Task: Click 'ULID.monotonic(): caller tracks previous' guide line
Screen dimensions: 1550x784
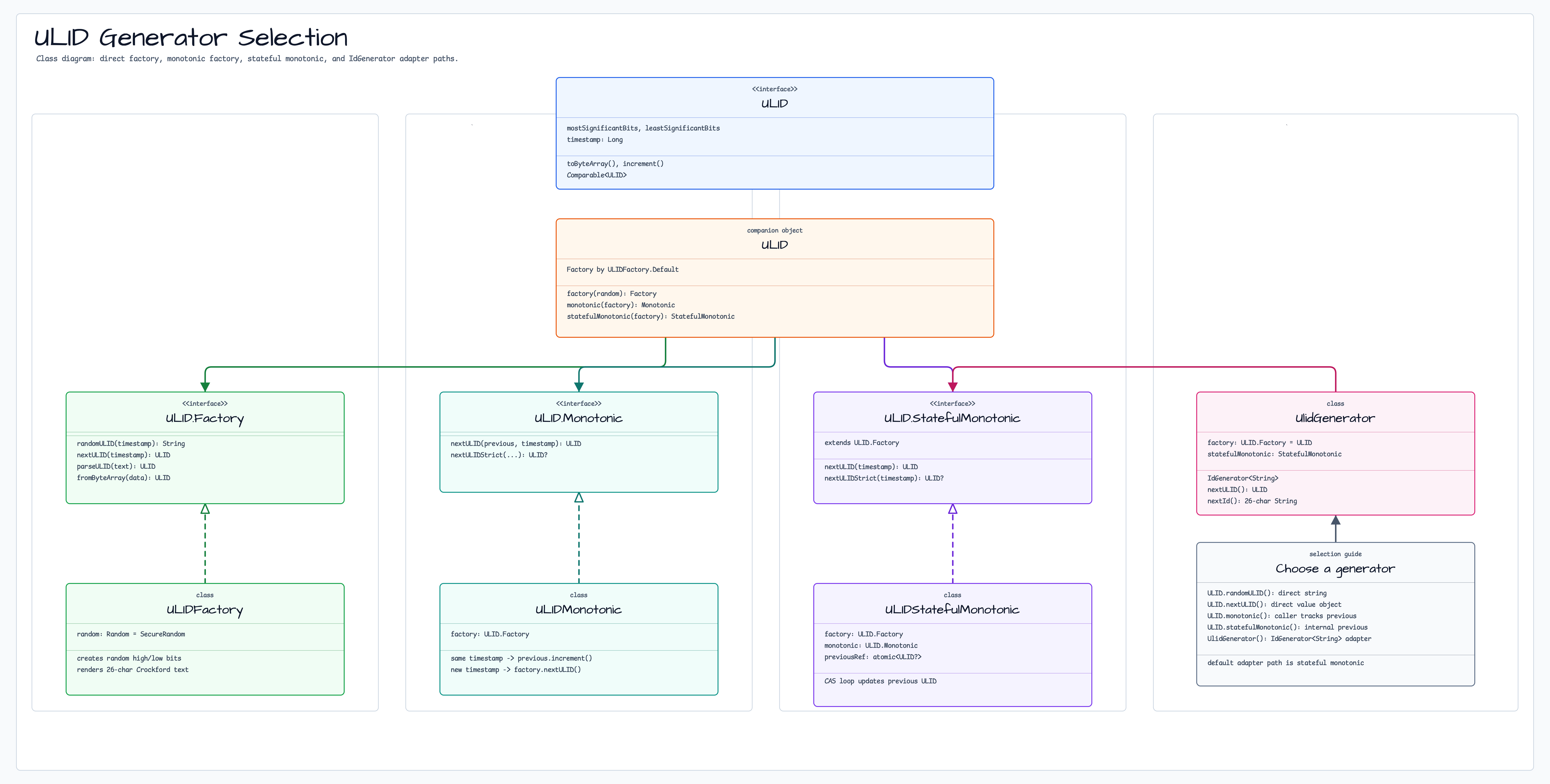Action: pyautogui.click(x=1282, y=616)
